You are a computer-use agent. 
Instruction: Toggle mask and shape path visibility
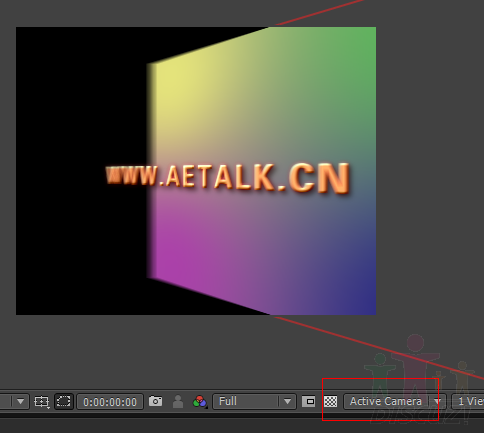pyautogui.click(x=64, y=401)
